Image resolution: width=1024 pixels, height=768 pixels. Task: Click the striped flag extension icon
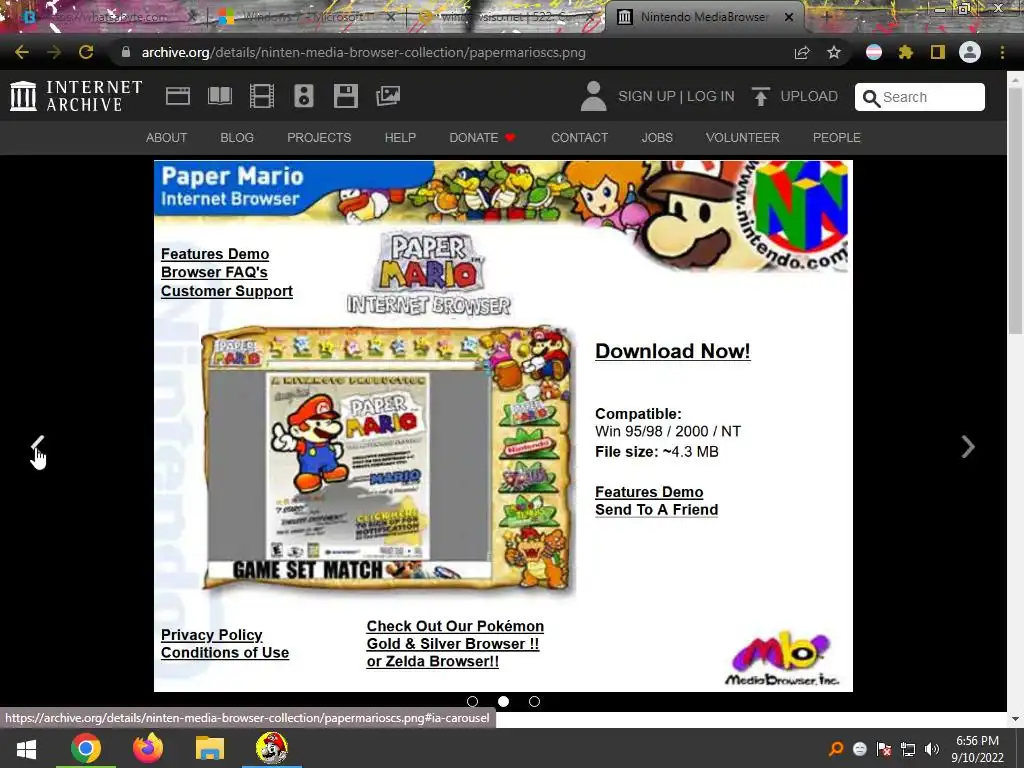coord(874,52)
